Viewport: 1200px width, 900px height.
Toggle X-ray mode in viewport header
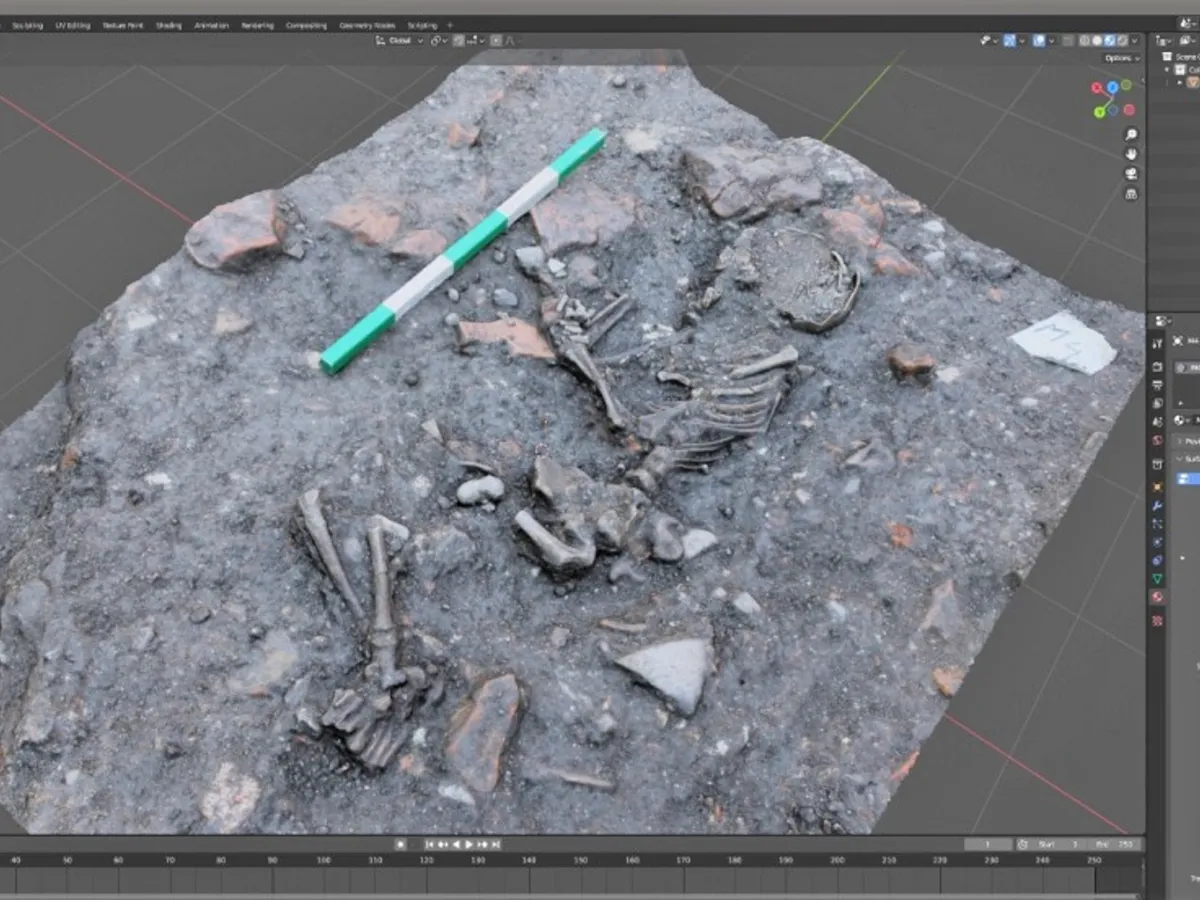1068,40
